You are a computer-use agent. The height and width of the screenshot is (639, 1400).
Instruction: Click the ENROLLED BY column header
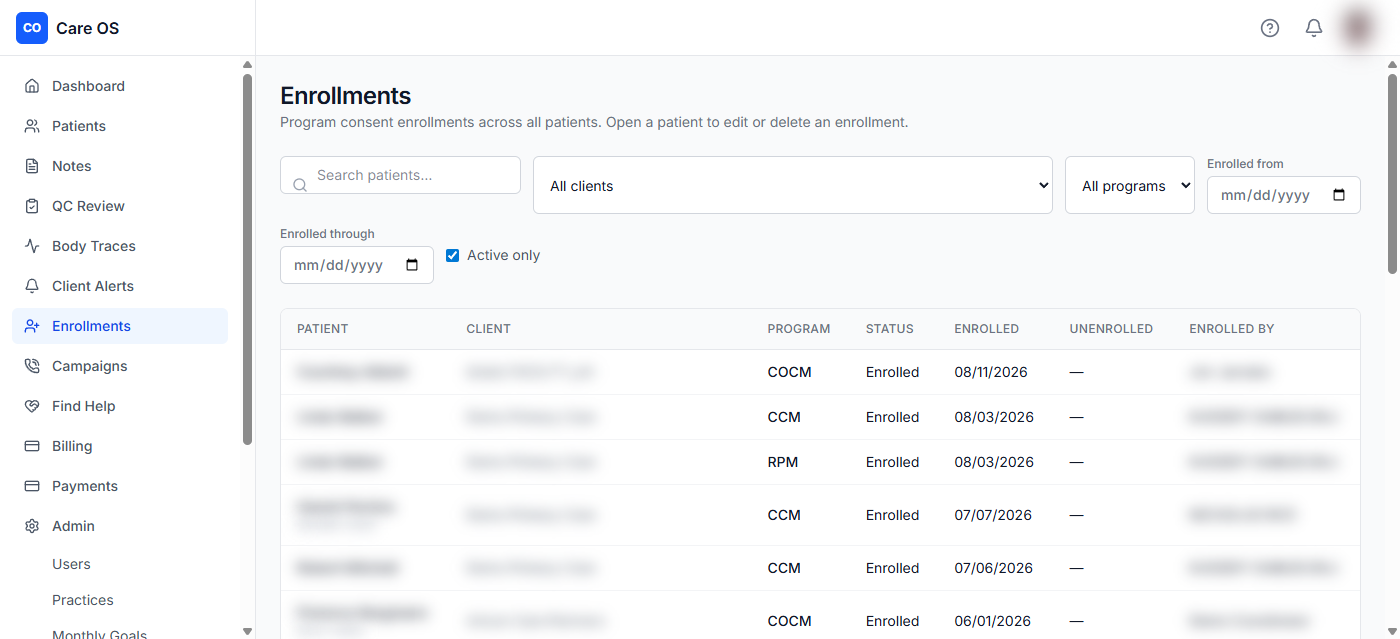tap(1232, 329)
